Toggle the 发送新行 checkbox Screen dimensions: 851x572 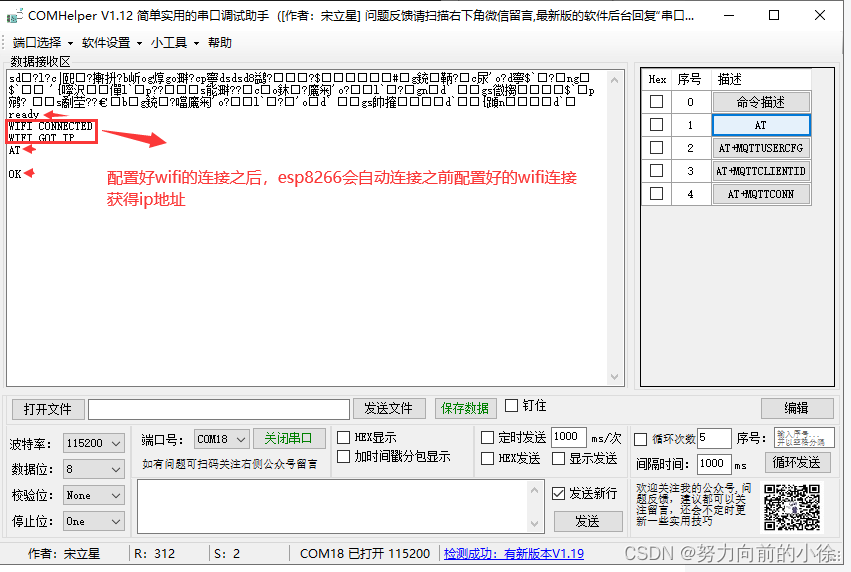pyautogui.click(x=558, y=493)
